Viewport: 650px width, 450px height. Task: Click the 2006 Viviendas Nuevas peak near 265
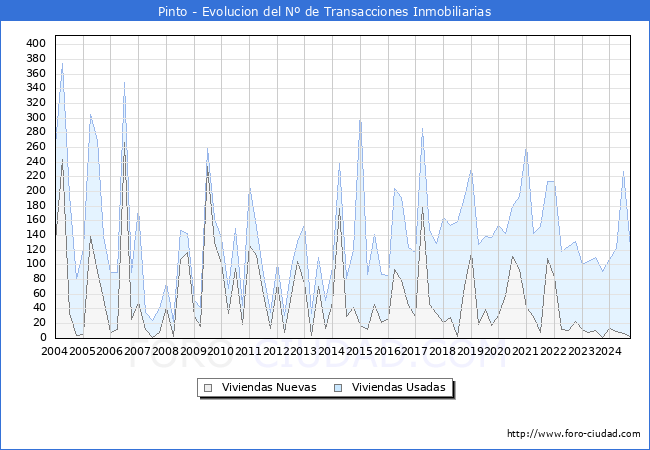tap(124, 143)
